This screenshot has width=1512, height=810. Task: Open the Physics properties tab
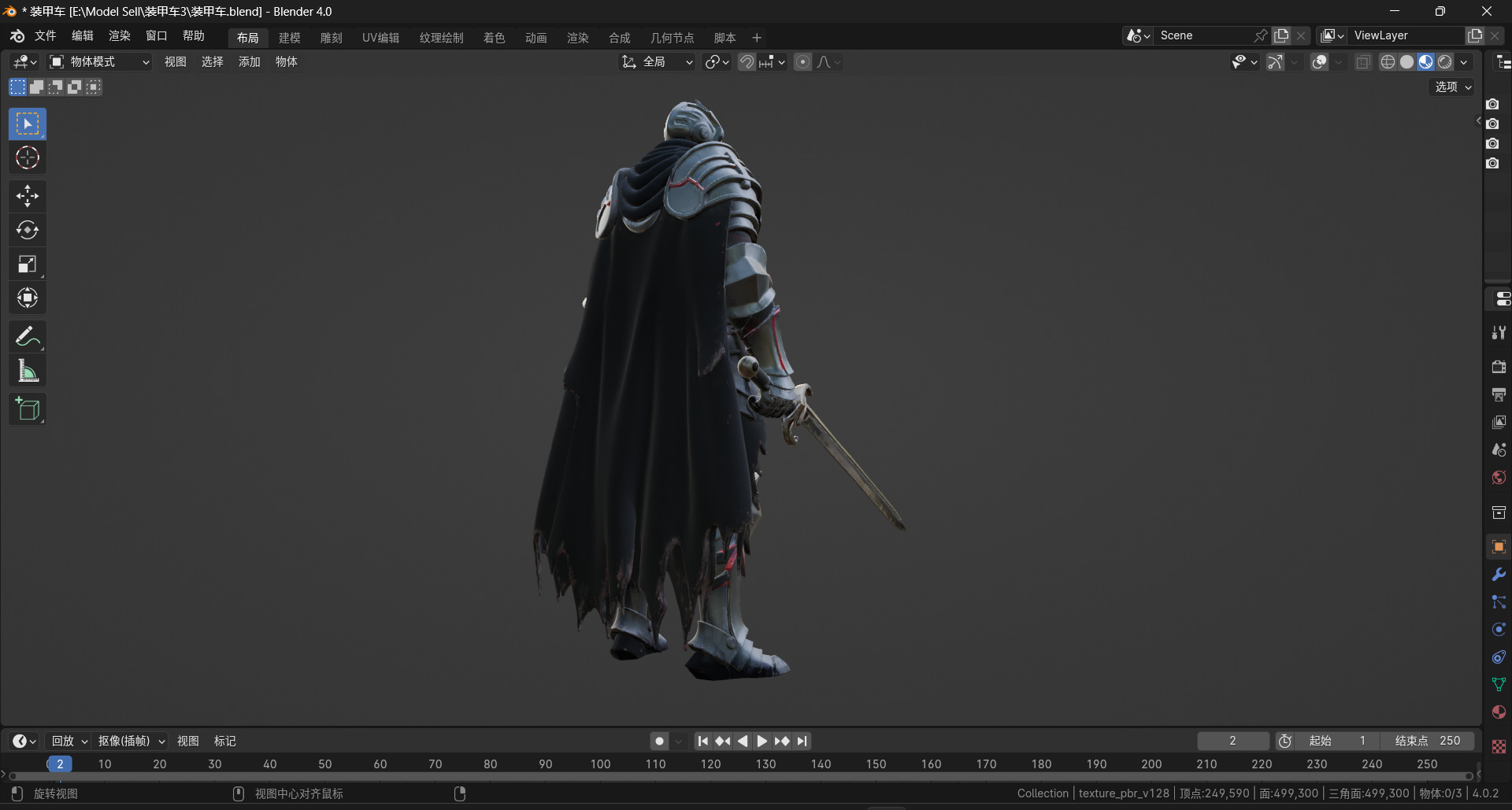(1499, 630)
